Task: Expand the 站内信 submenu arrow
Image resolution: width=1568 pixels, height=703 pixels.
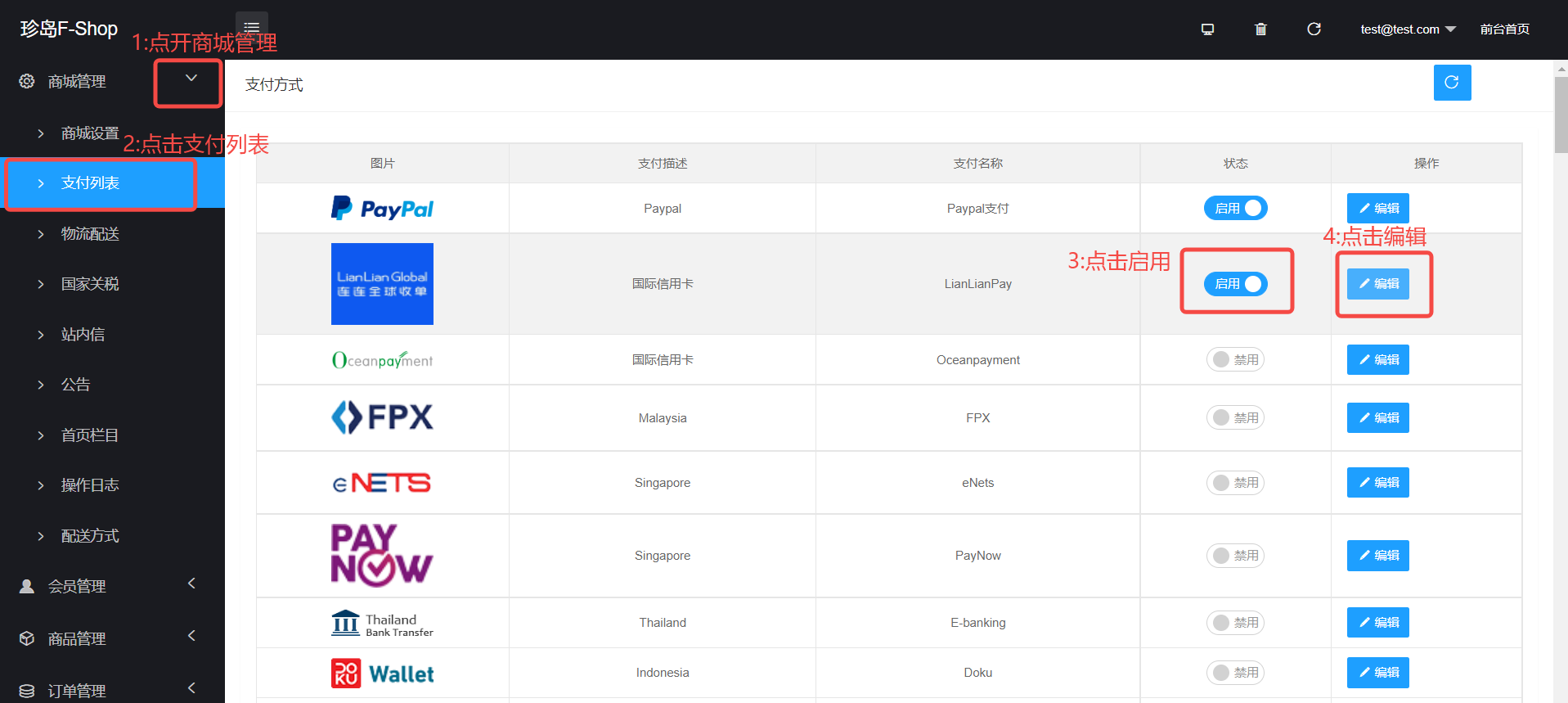Action: (x=41, y=335)
